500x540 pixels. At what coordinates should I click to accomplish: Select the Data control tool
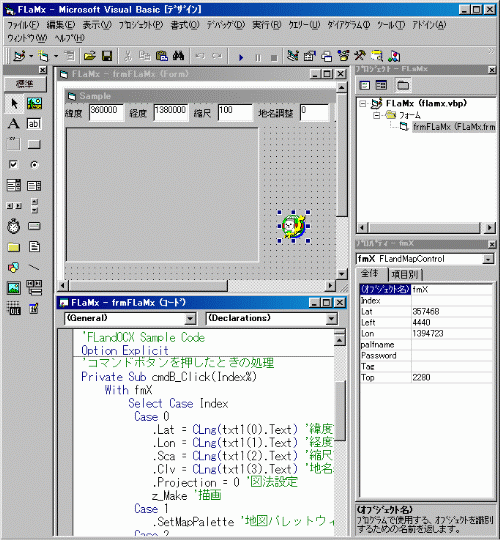coord(34,288)
